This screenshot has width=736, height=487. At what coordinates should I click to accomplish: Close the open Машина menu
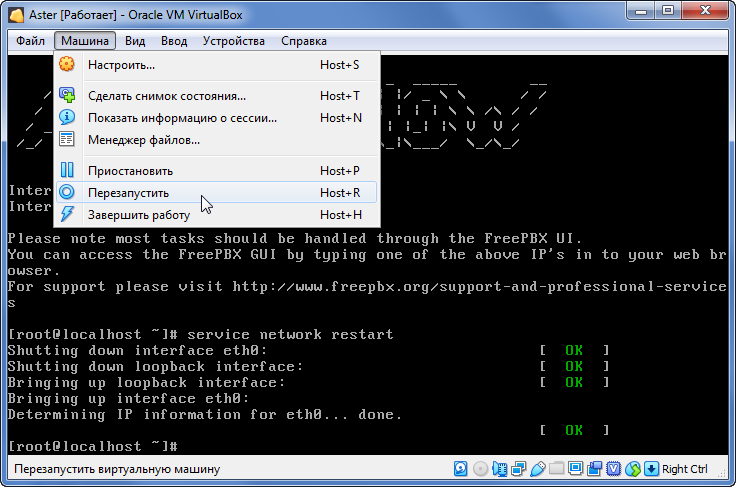(x=85, y=41)
